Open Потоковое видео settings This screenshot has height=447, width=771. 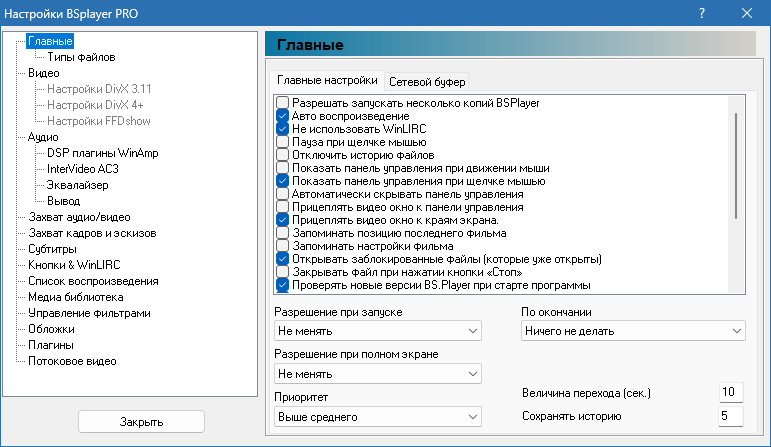[x=72, y=361]
